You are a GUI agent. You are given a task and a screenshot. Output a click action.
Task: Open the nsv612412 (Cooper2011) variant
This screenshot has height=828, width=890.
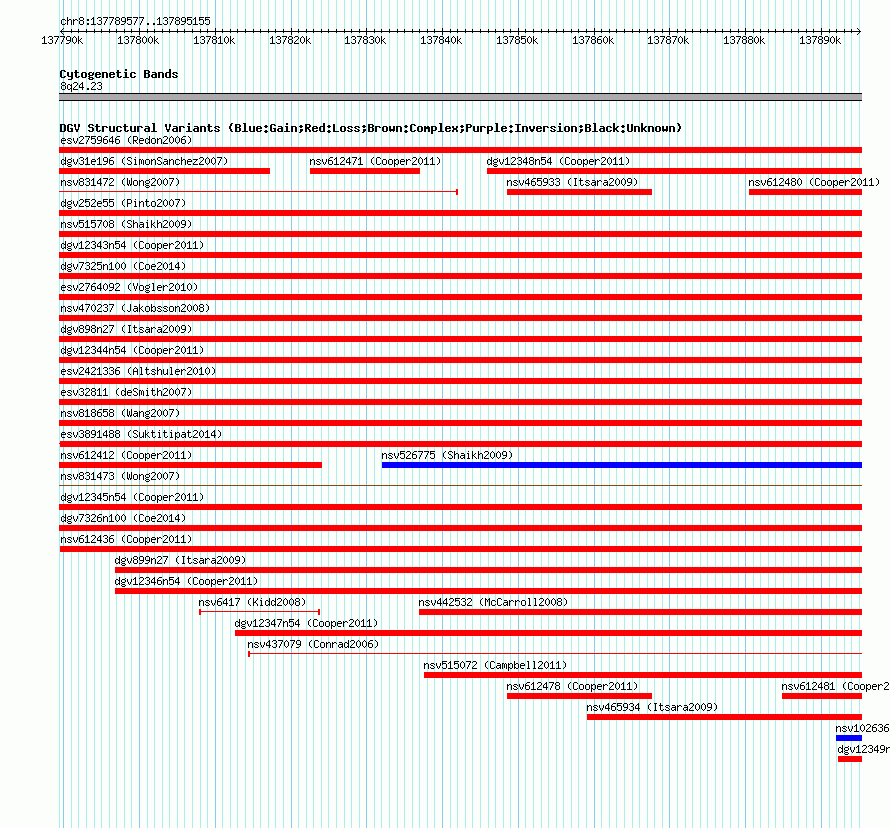pyautogui.click(x=126, y=455)
